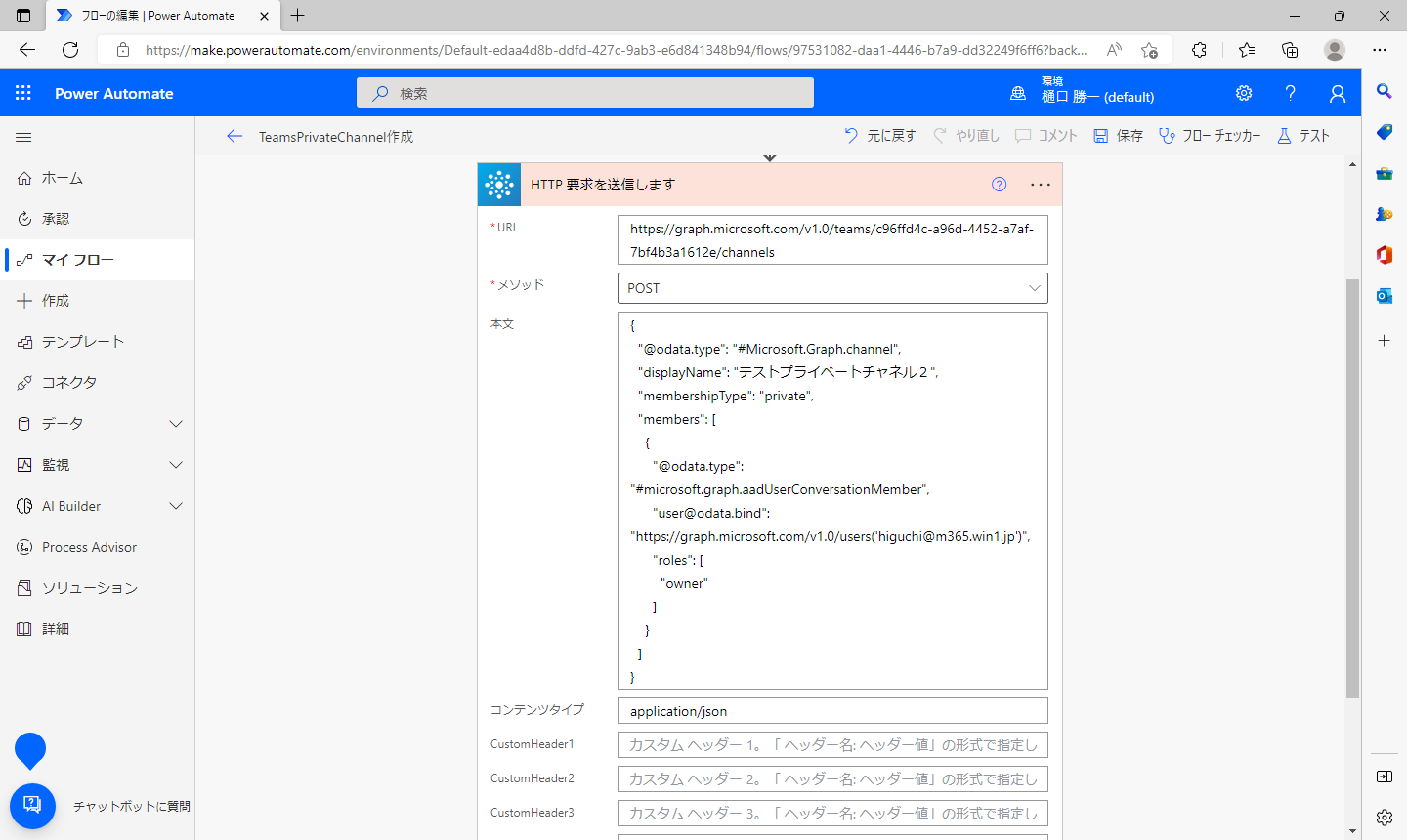Click the browser address bar URL
The image size is (1407, 840).
click(616, 50)
